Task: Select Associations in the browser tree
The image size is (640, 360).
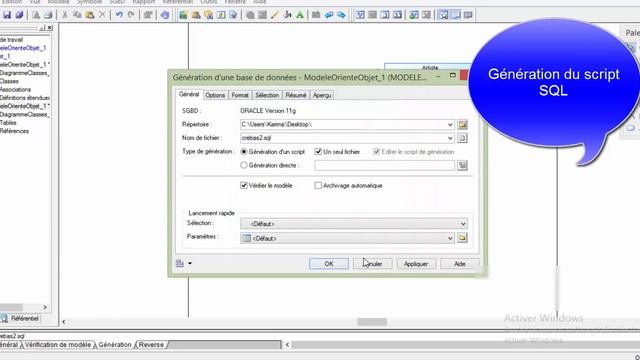Action: click(16, 89)
